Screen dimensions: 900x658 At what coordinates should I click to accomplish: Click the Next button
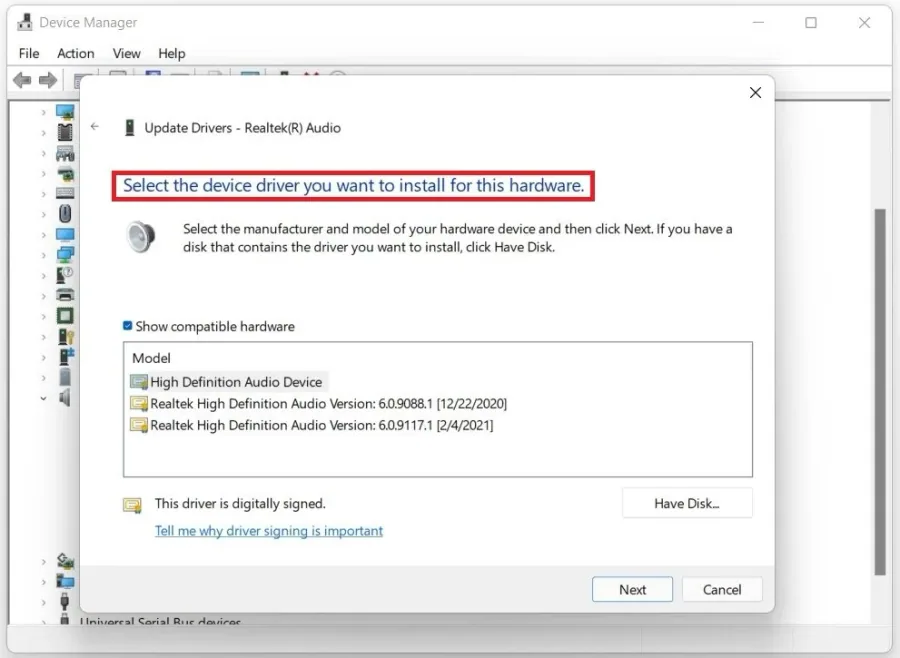click(x=633, y=590)
